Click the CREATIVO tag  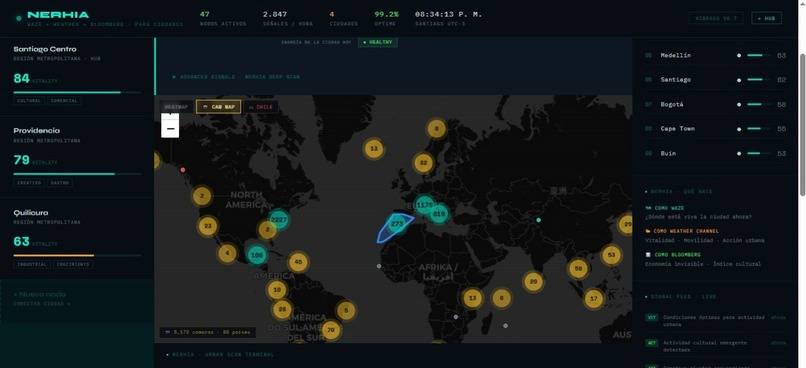pos(29,182)
